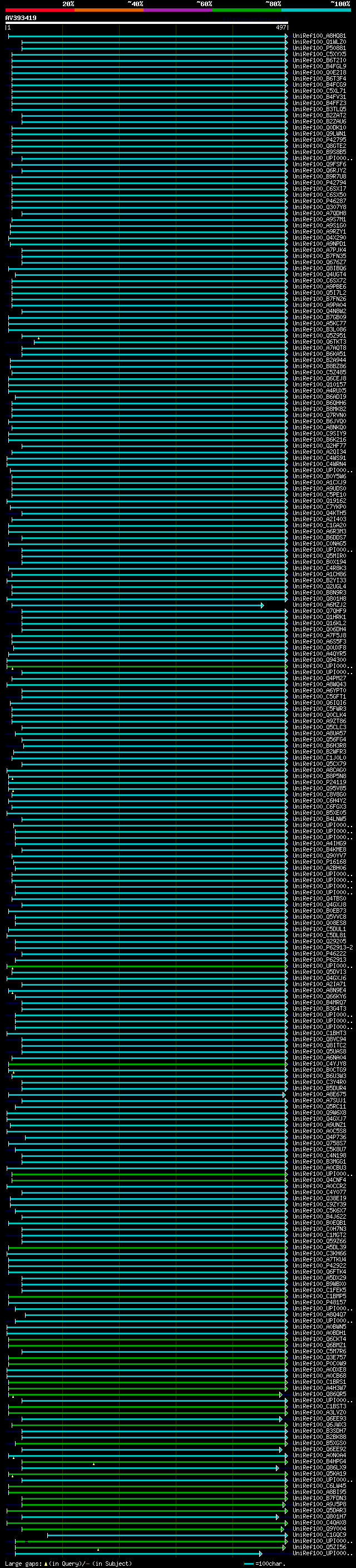Image resolution: width=356 pixels, height=1568 pixels.
Task: Open hit UniRef100_Q1HRK1
Action: click(x=319, y=617)
